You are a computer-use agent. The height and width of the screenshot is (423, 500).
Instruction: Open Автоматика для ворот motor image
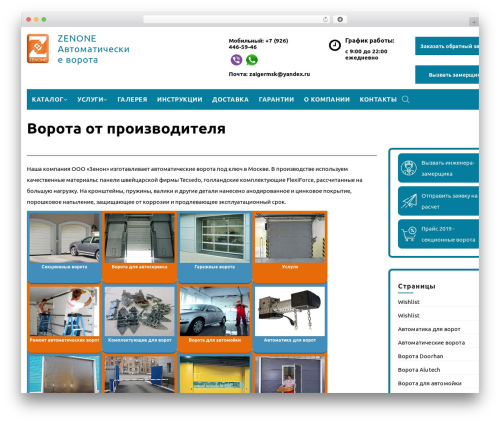click(290, 311)
